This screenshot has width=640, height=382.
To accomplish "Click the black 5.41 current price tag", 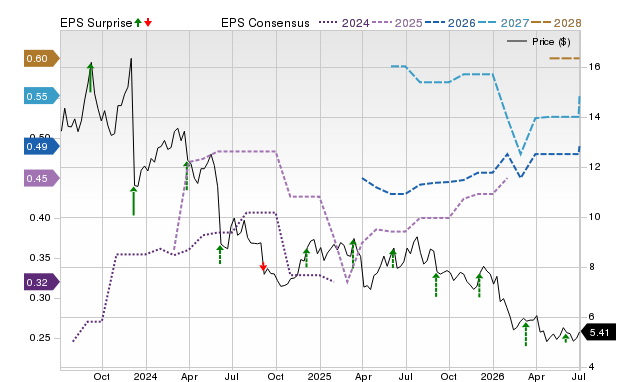I will (598, 332).
